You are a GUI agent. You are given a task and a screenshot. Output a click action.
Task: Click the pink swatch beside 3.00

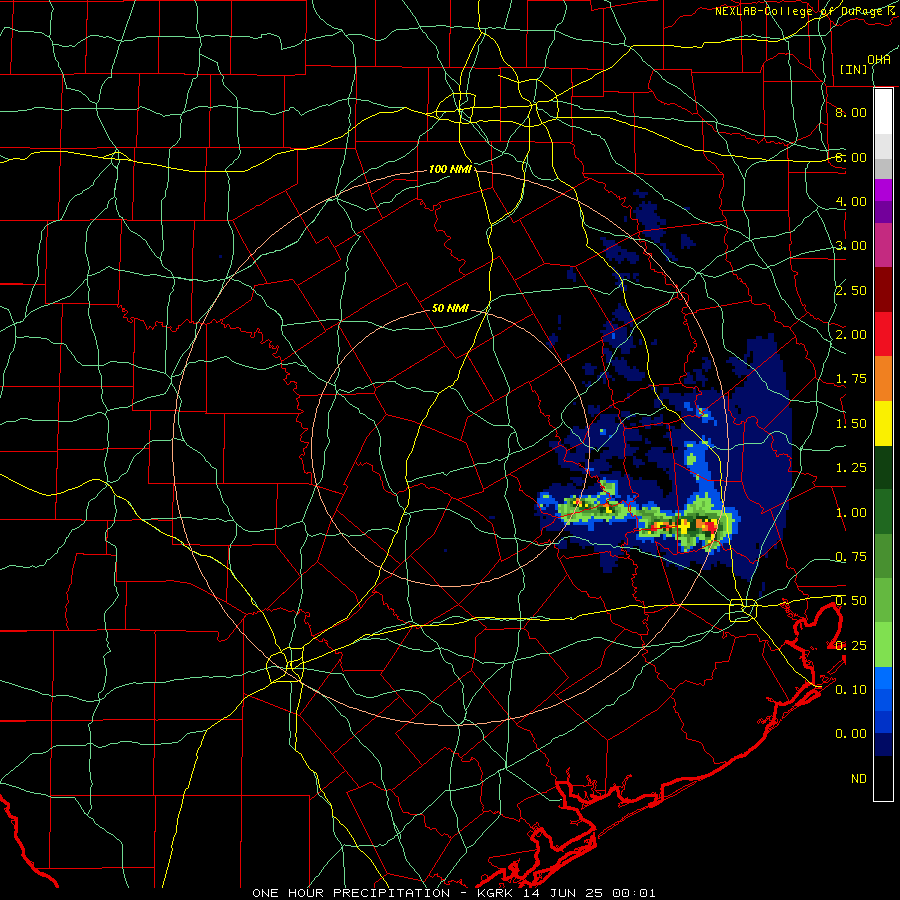883,245
